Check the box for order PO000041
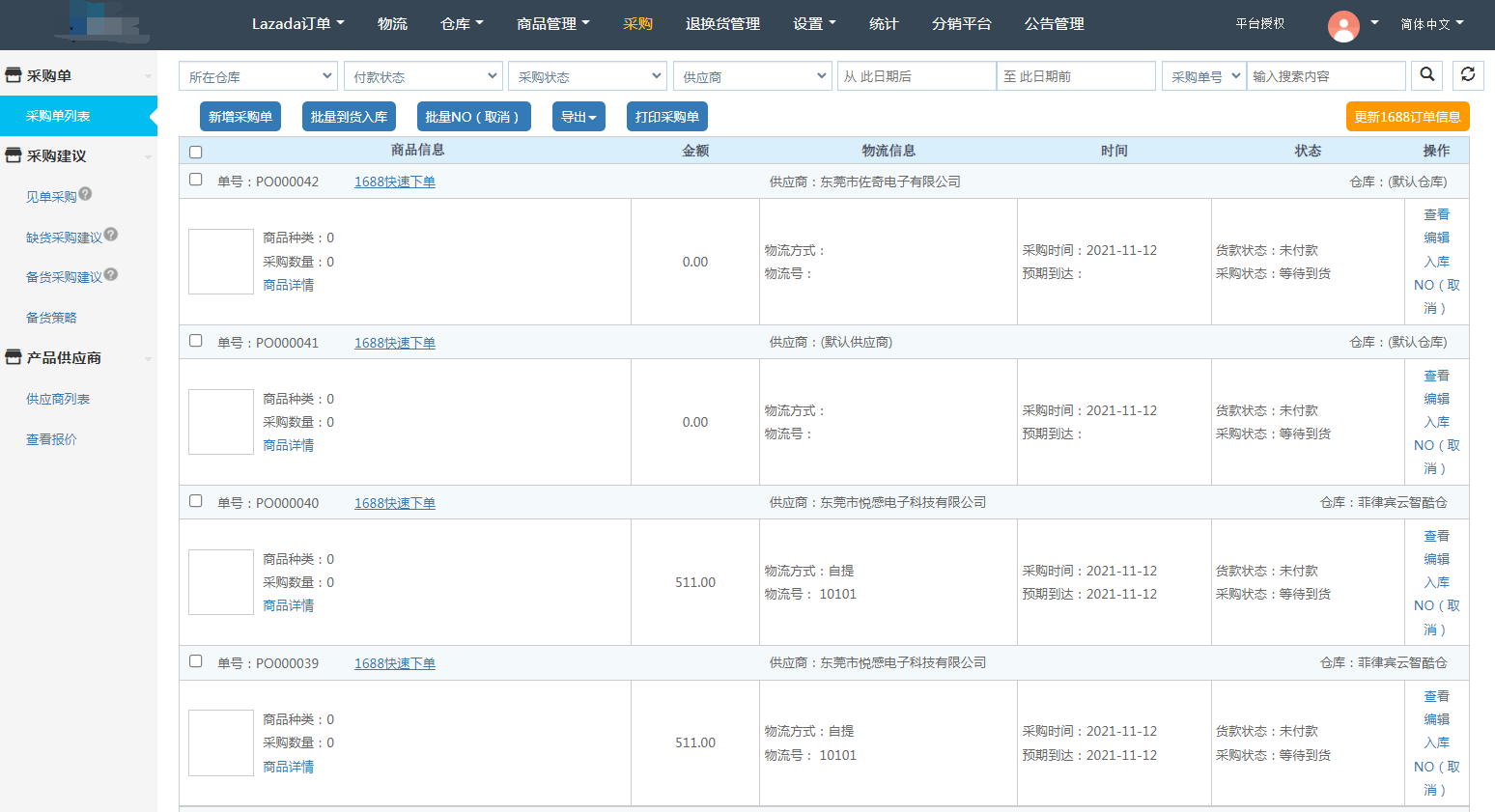 [x=196, y=341]
